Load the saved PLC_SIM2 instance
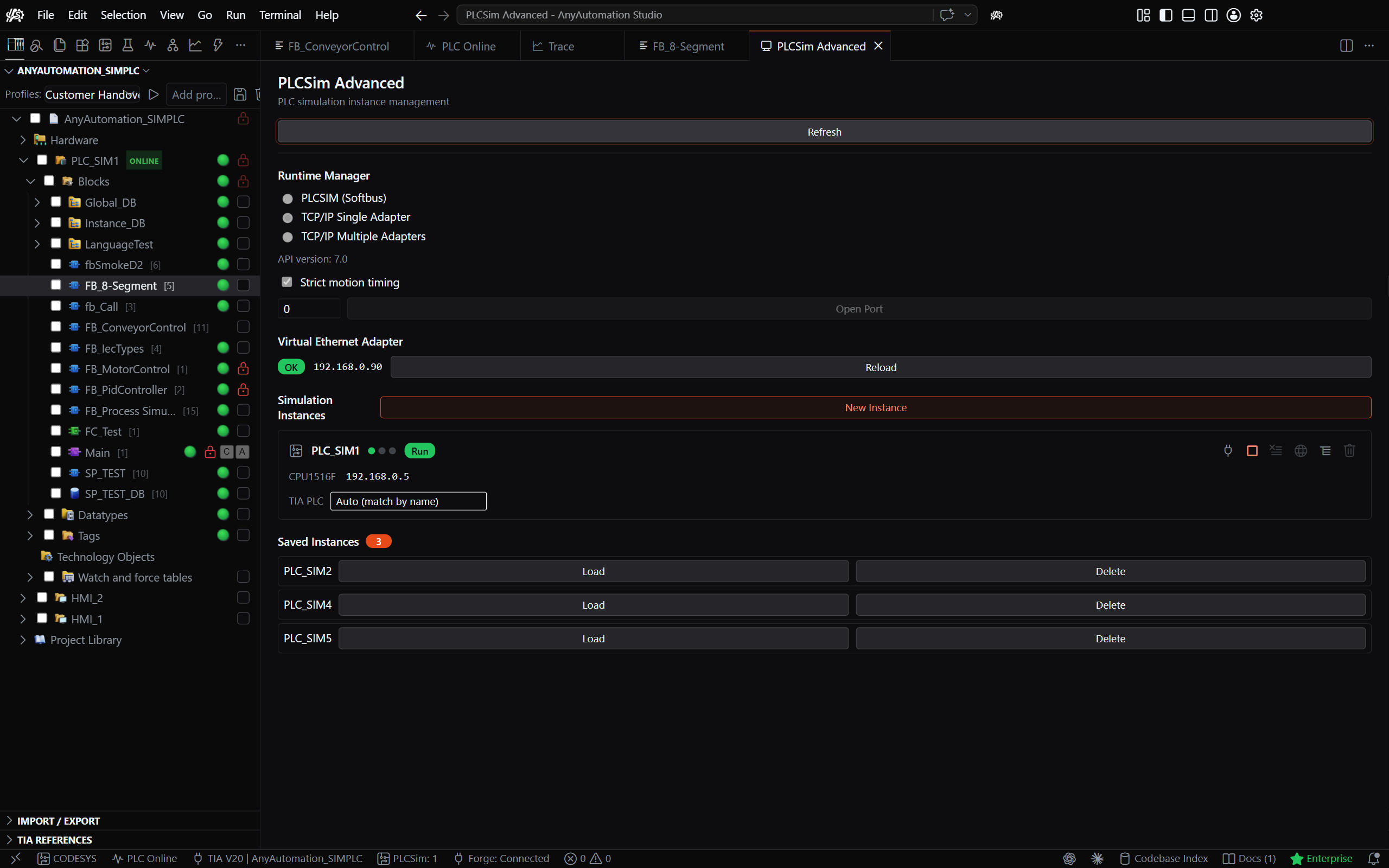 (594, 571)
